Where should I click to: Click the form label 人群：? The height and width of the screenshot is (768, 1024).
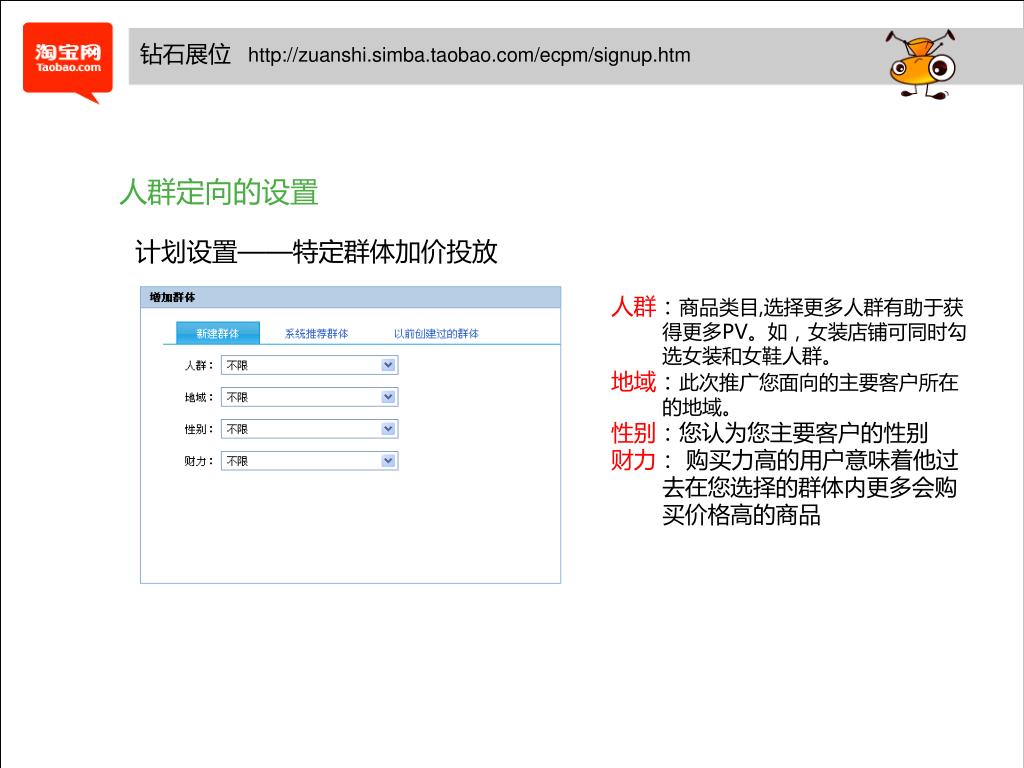[x=199, y=365]
